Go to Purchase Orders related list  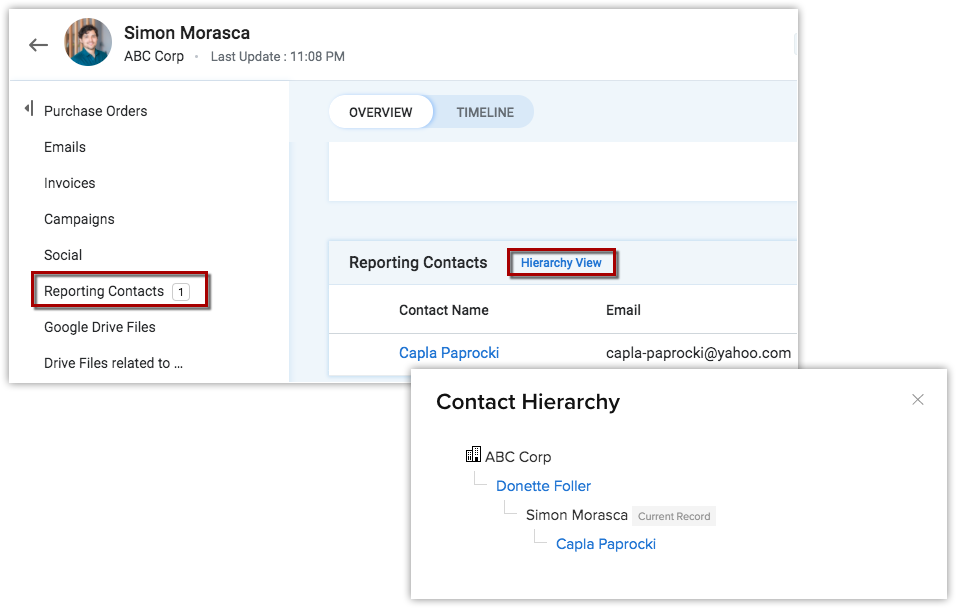[96, 111]
